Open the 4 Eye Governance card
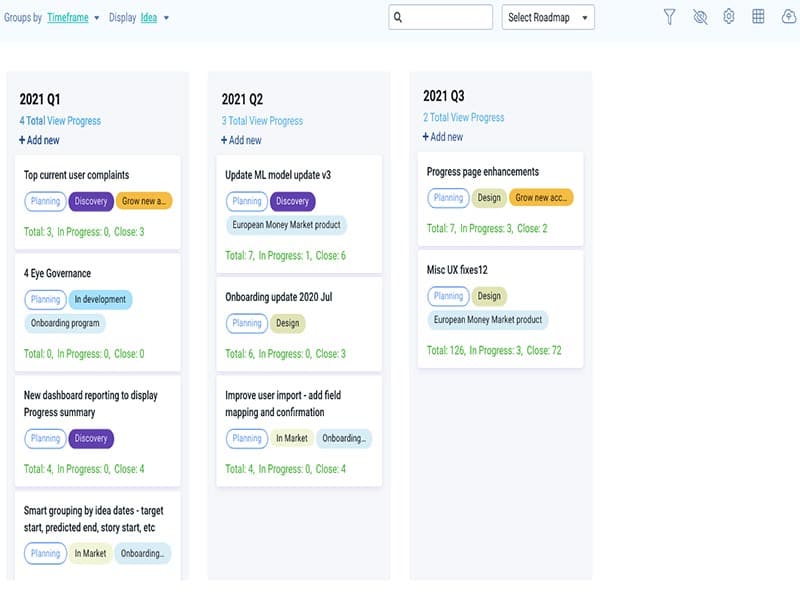This screenshot has height=600, width=800. click(59, 275)
